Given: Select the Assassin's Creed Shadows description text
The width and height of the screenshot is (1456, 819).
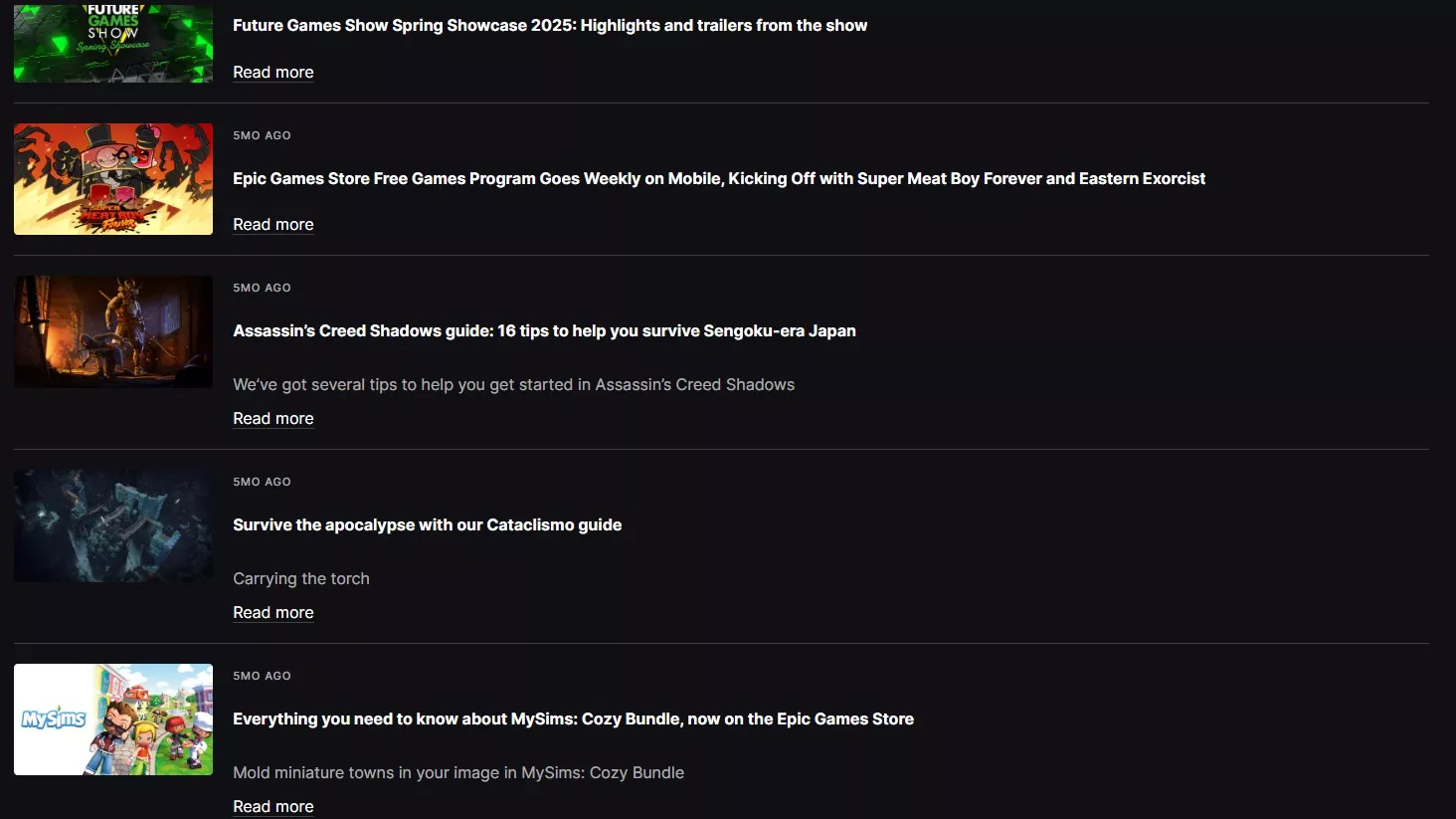Looking at the screenshot, I should pos(513,384).
